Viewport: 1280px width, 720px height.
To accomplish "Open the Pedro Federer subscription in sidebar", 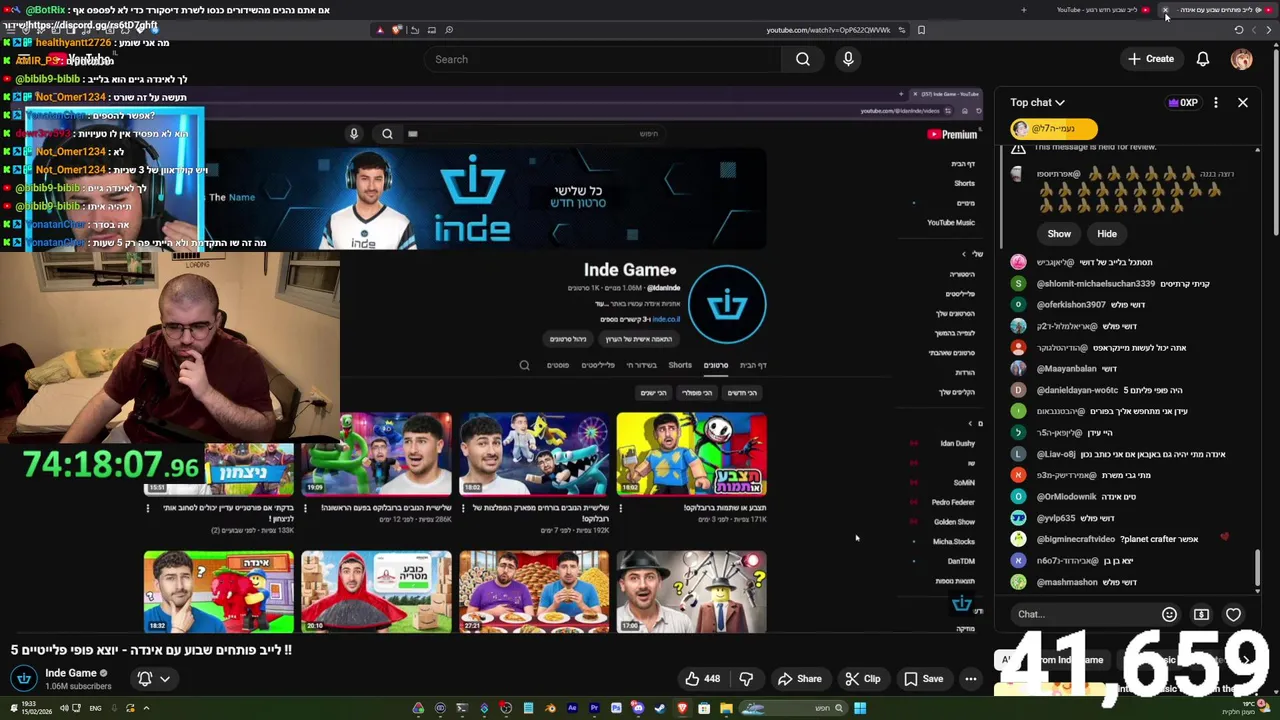I will coord(952,502).
